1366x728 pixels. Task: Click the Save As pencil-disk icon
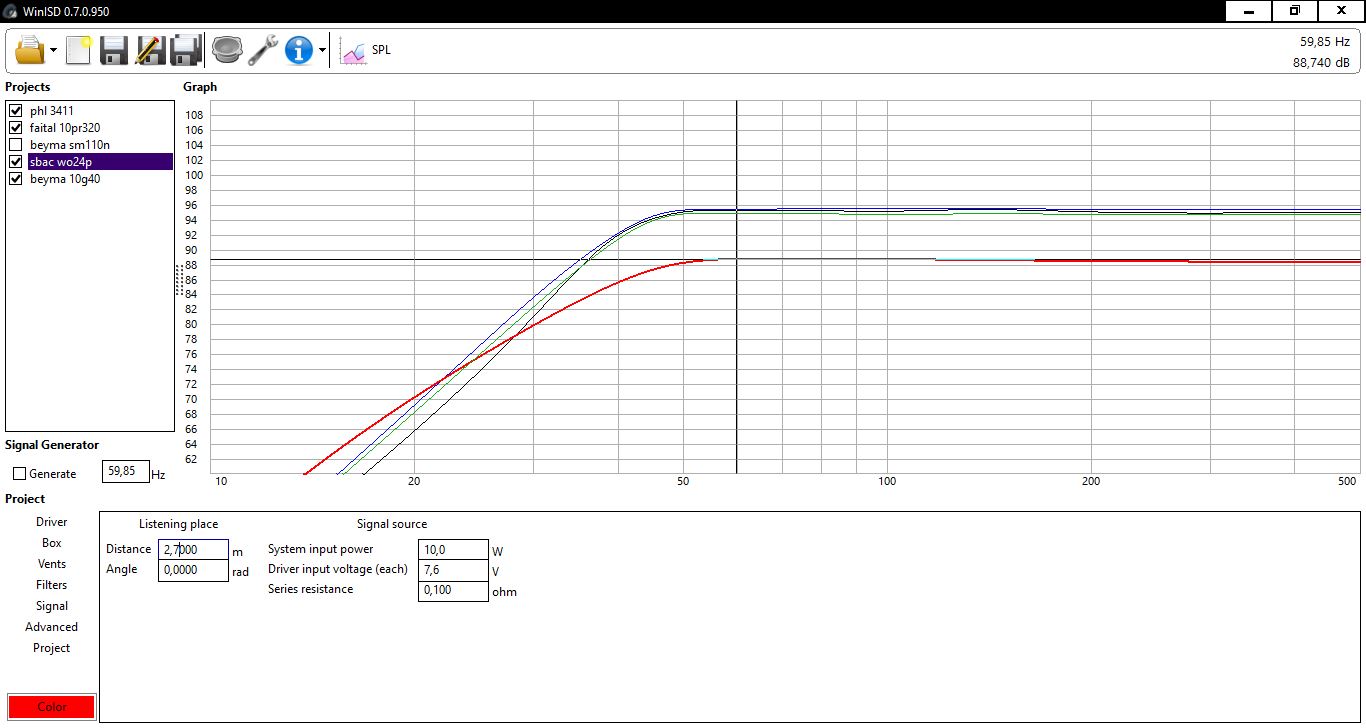tap(150, 49)
